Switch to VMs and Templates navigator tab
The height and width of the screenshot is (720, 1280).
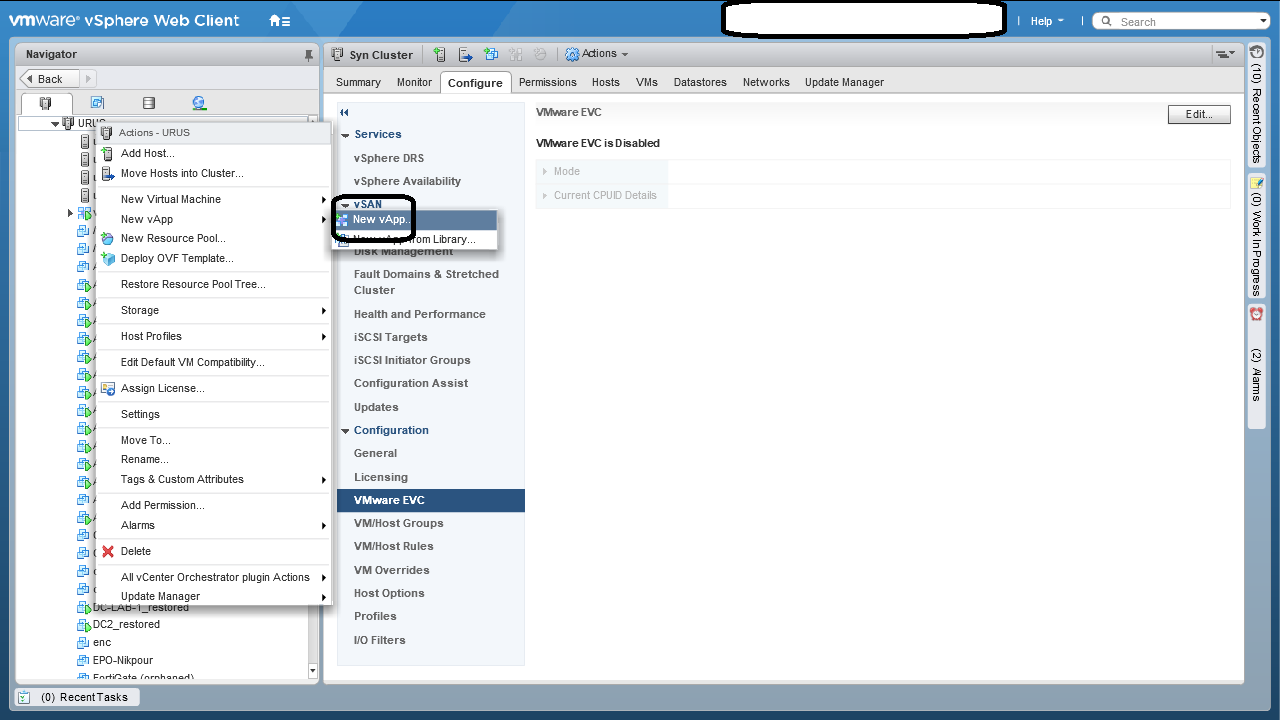pos(97,103)
